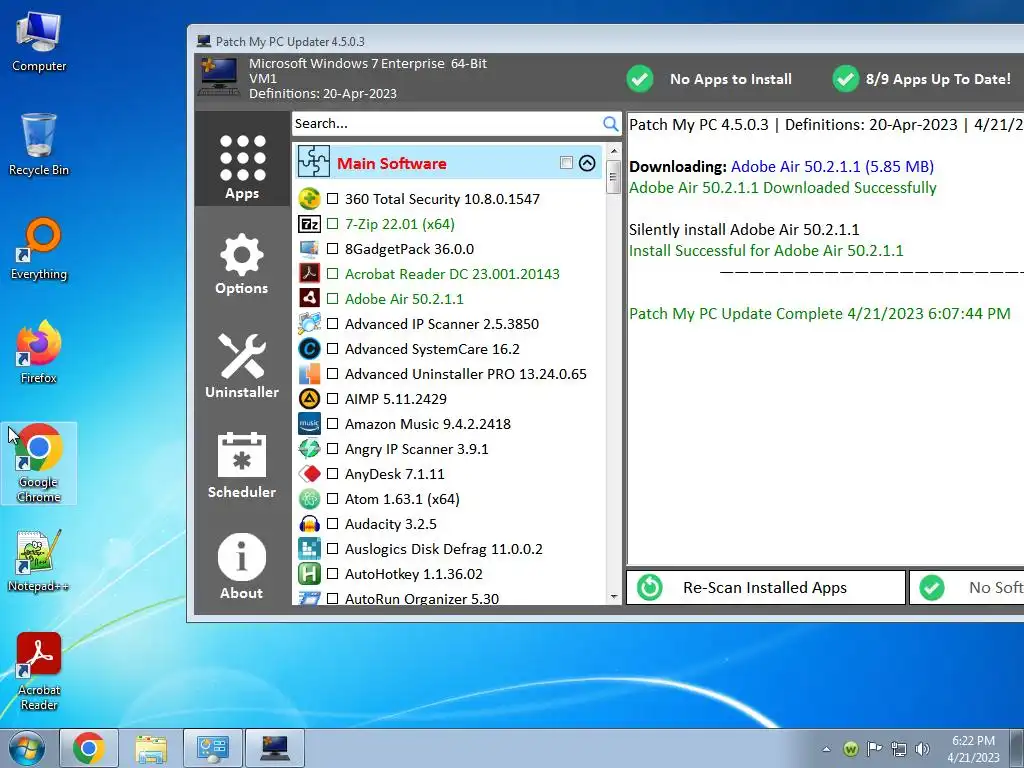The height and width of the screenshot is (768, 1024).
Task: Open the About info section
Action: point(242,567)
